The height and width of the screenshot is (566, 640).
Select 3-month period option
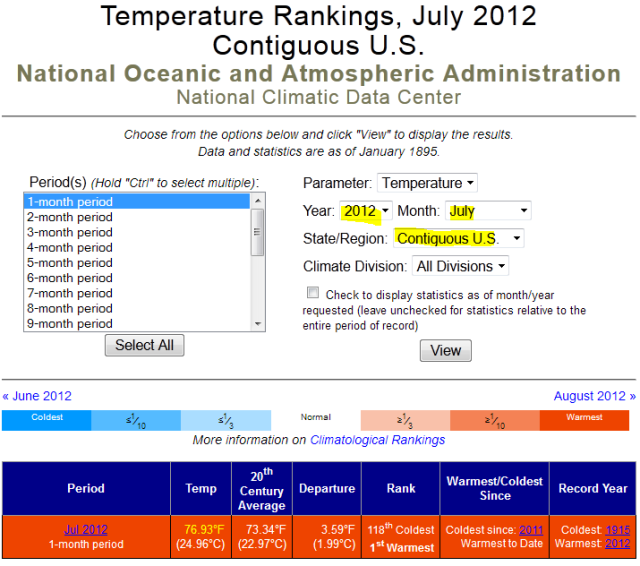pyautogui.click(x=137, y=232)
